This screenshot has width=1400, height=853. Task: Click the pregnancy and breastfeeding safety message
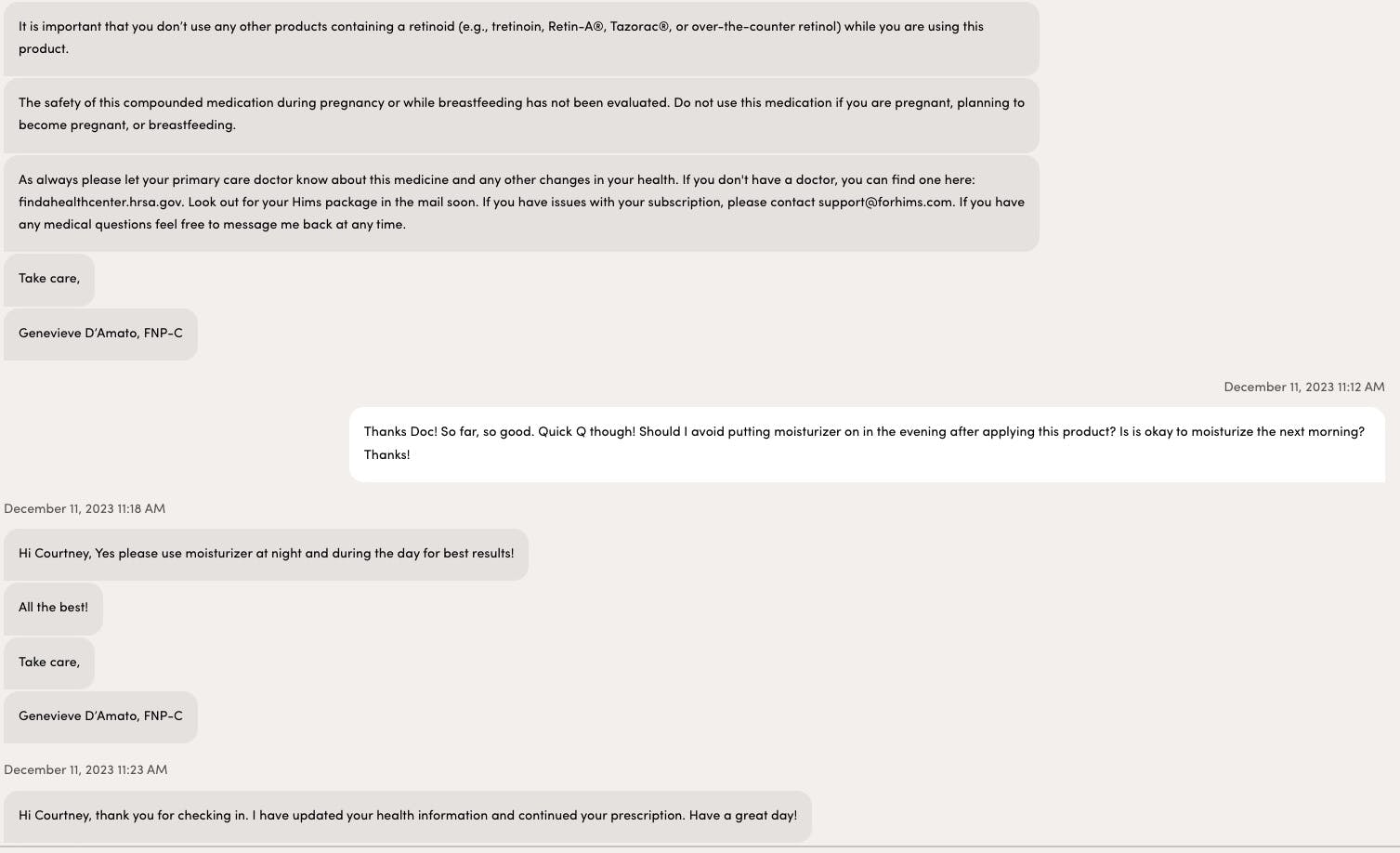coord(520,114)
